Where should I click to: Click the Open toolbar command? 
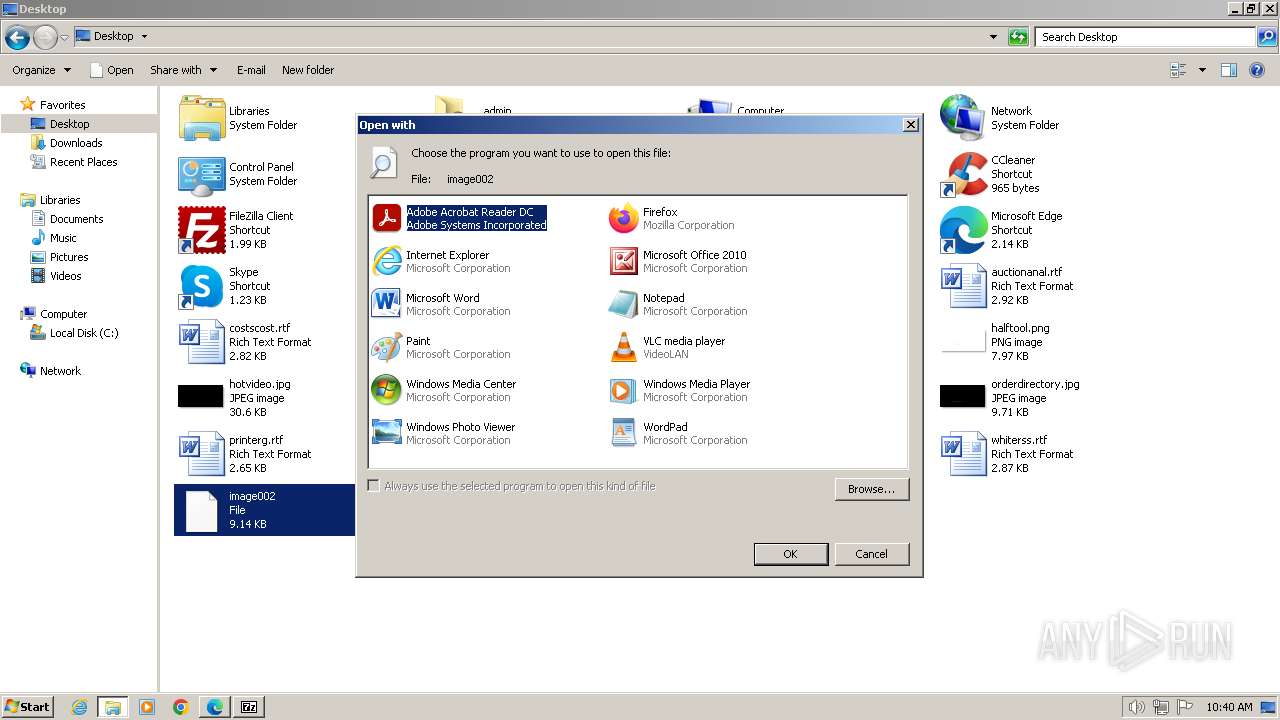click(x=112, y=70)
